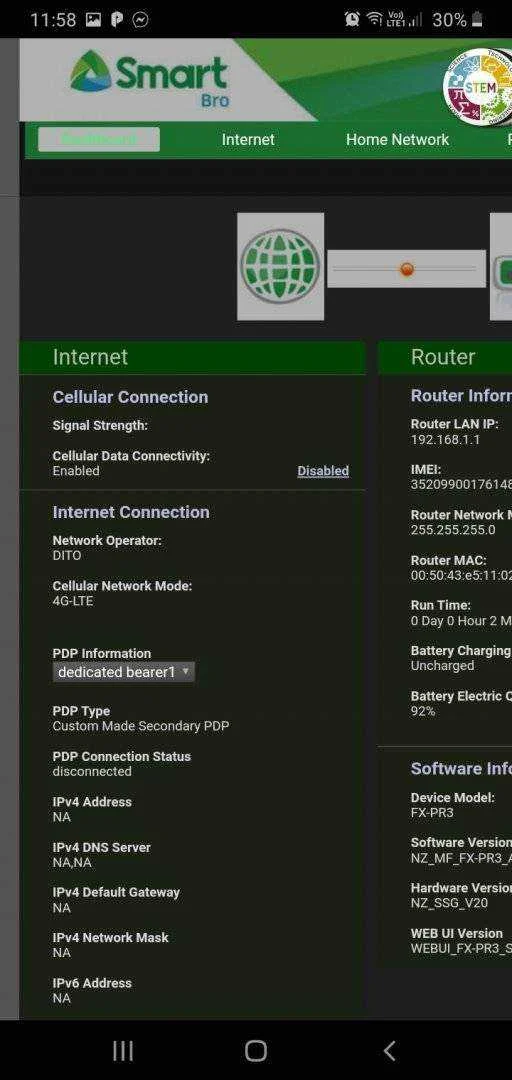This screenshot has height=1080, width=512.
Task: Click the 192.168.1.1 router LAN IP
Action: 445,439
